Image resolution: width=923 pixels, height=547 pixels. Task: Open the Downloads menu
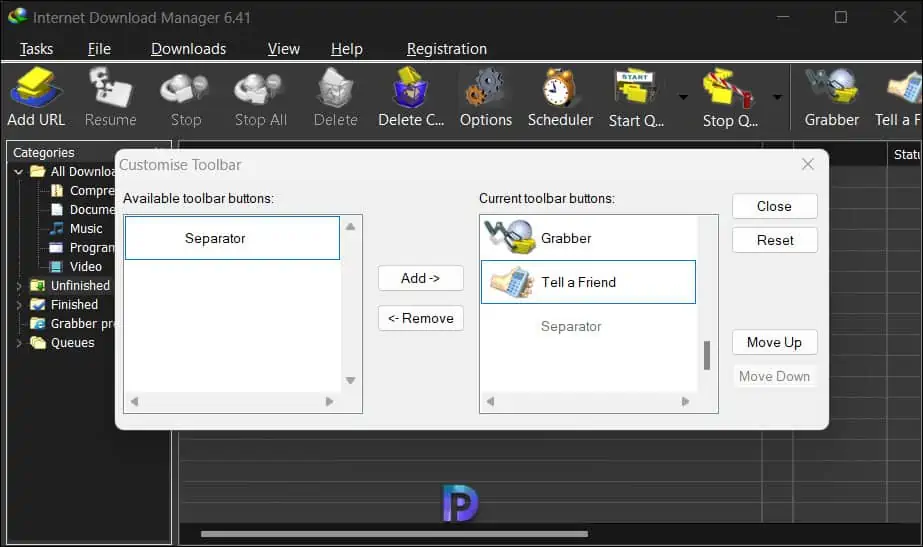(x=188, y=49)
